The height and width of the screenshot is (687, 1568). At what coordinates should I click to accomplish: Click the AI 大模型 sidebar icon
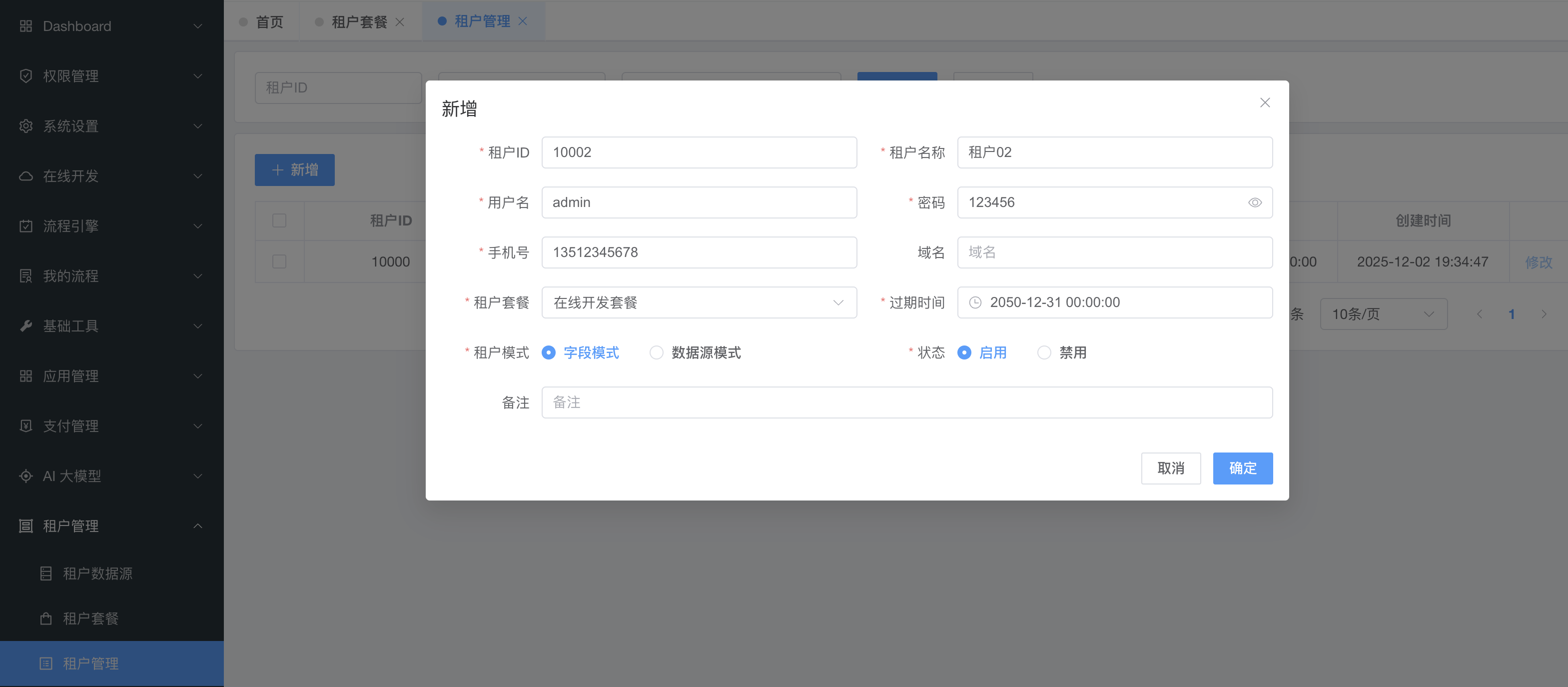coord(25,475)
